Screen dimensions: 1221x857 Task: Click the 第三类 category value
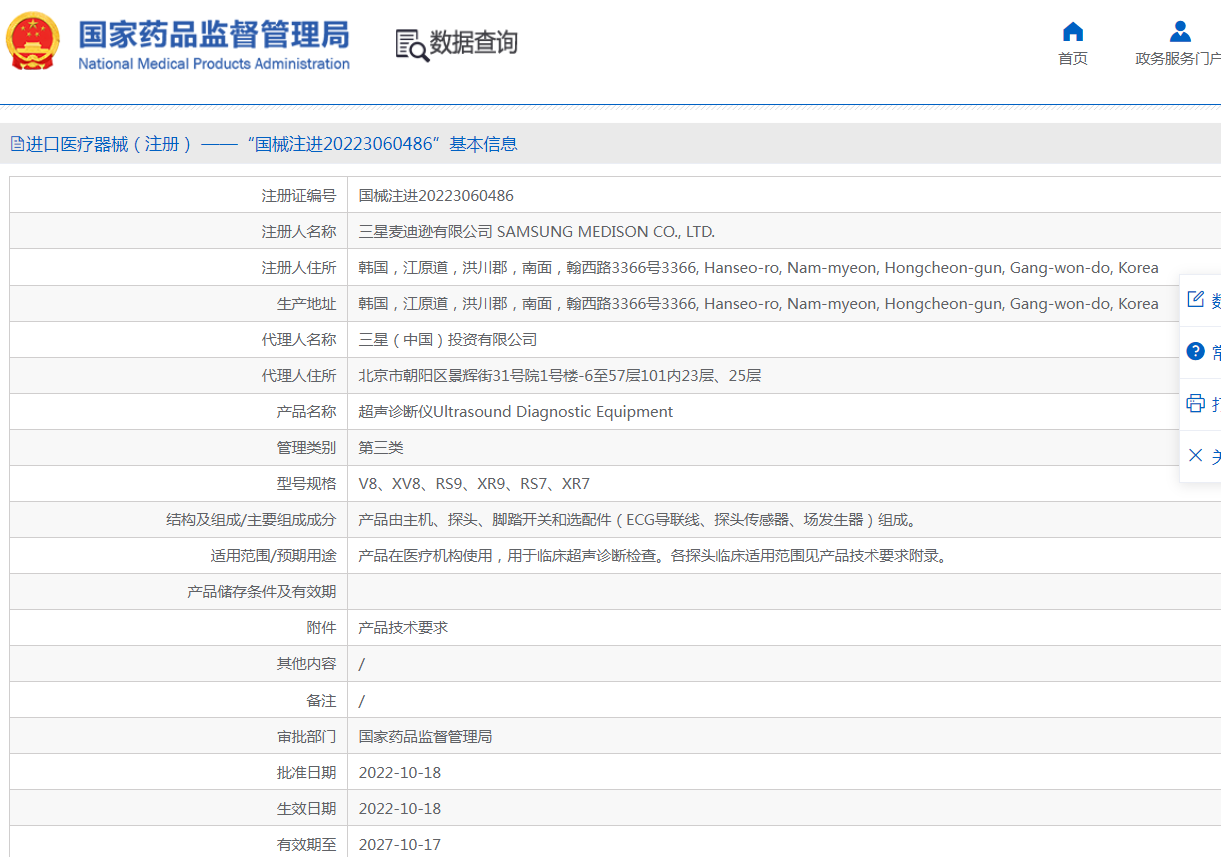(381, 448)
